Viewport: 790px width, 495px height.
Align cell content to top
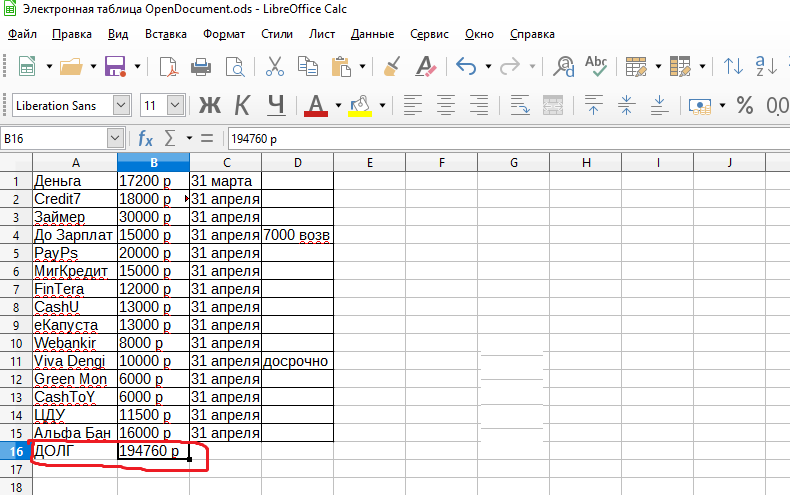[593, 106]
